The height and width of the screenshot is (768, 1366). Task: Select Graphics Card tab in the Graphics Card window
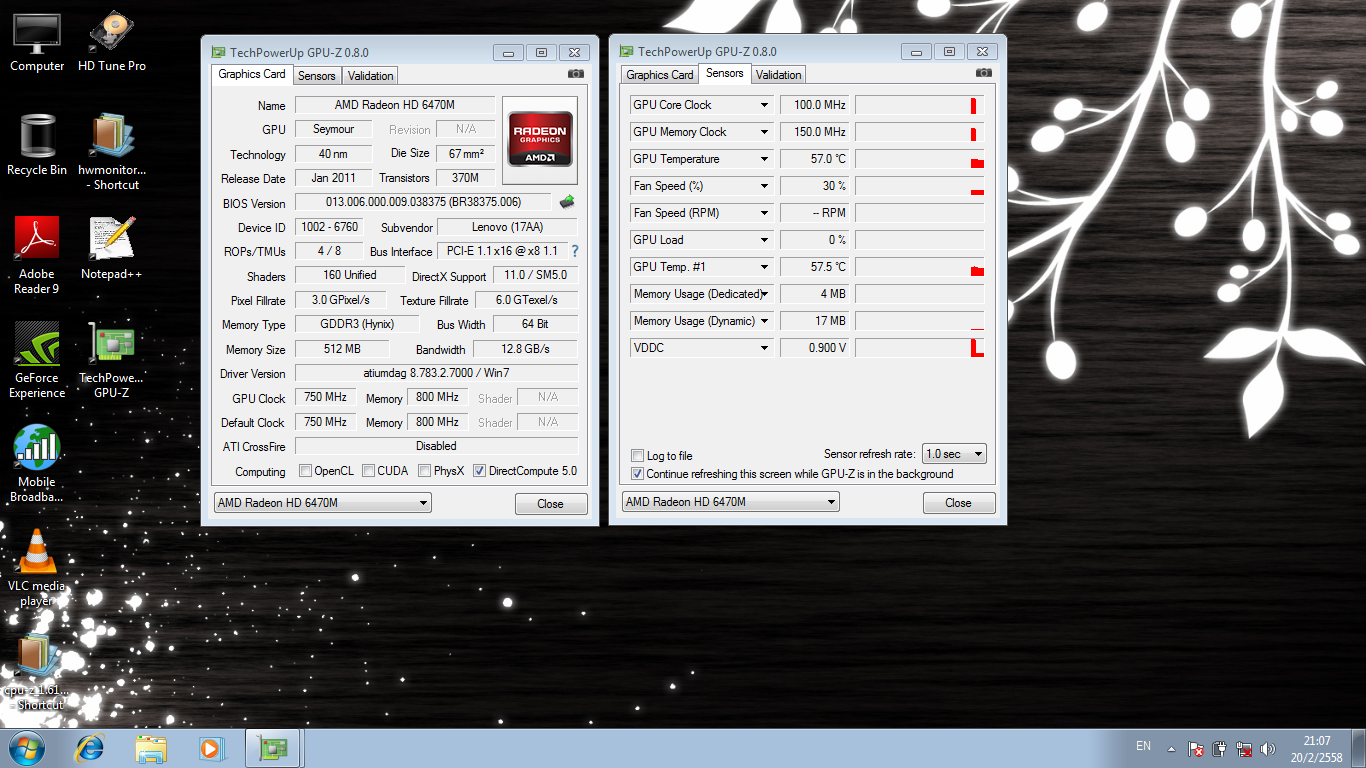(252, 74)
